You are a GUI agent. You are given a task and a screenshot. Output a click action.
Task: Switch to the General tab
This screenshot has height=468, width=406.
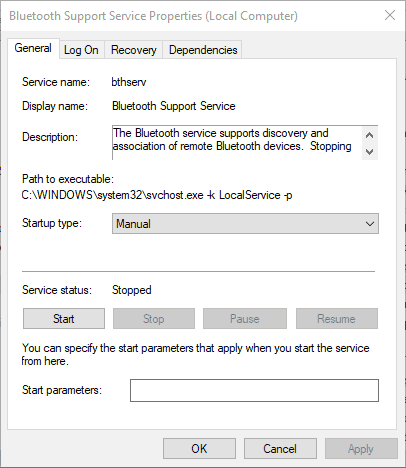point(33,49)
